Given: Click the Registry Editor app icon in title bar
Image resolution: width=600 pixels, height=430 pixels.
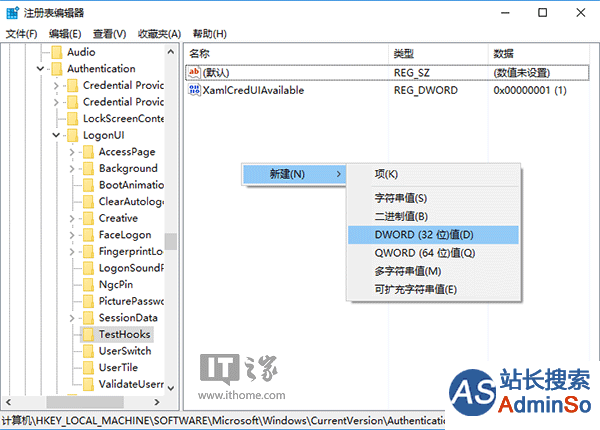Looking at the screenshot, I should click(13, 13).
